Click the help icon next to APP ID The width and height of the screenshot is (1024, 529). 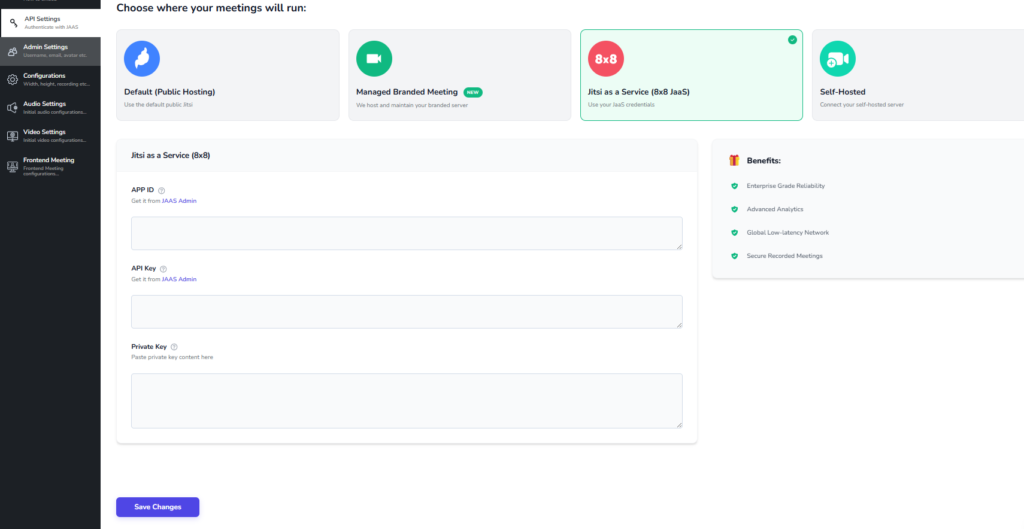[x=161, y=190]
